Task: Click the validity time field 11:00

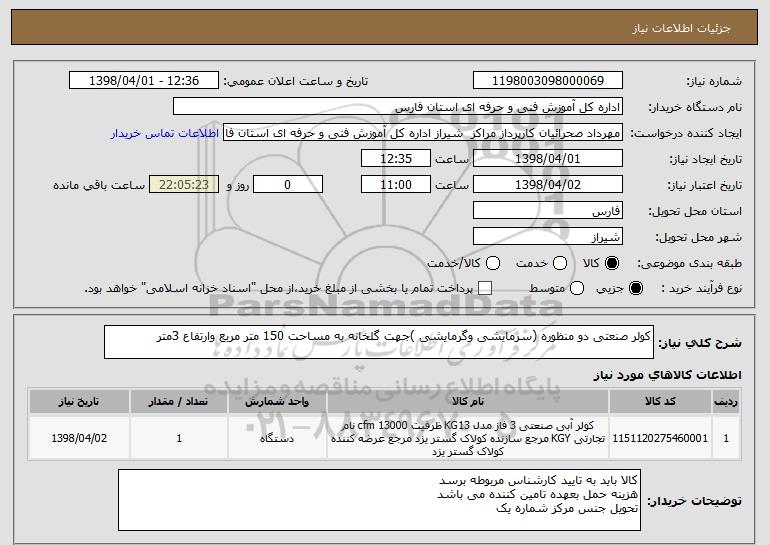Action: 396,185
